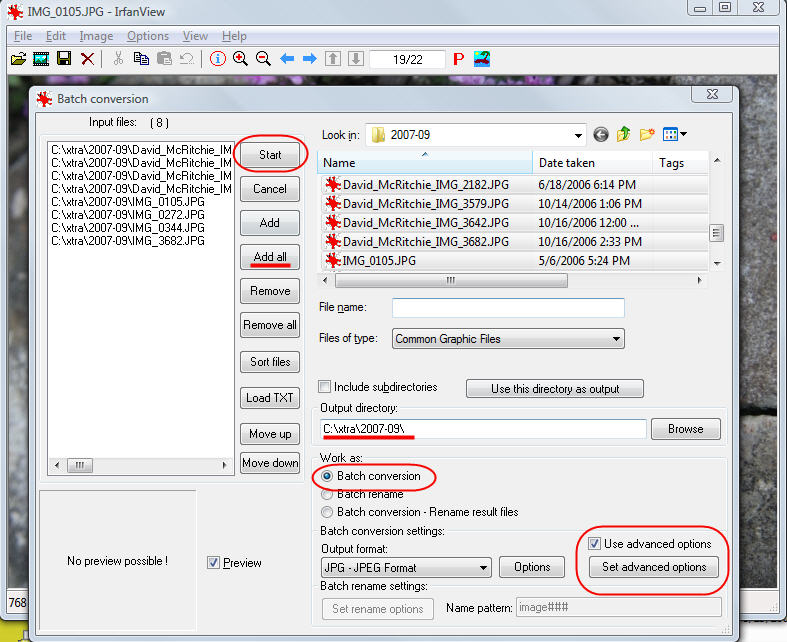The image size is (787, 642).
Task: Open the File menu
Action: pyautogui.click(x=23, y=36)
